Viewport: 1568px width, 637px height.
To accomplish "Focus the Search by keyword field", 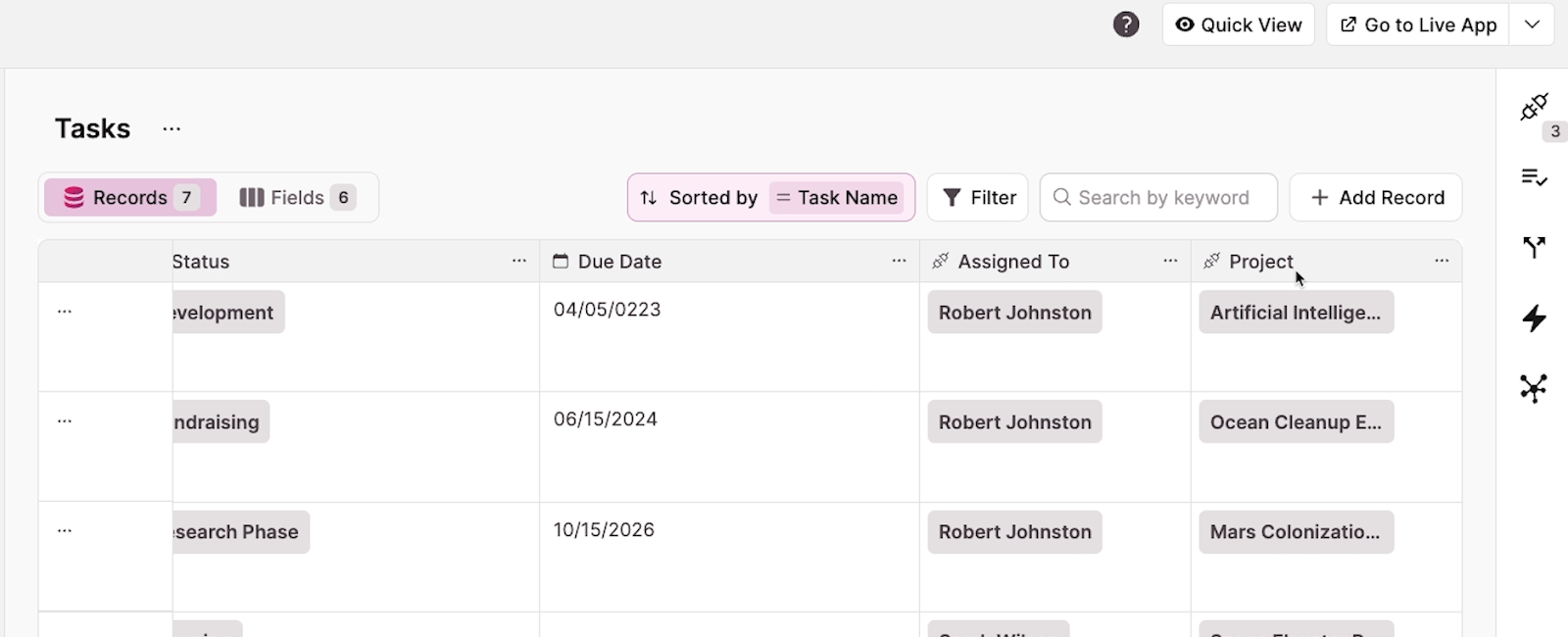I will coord(1159,198).
